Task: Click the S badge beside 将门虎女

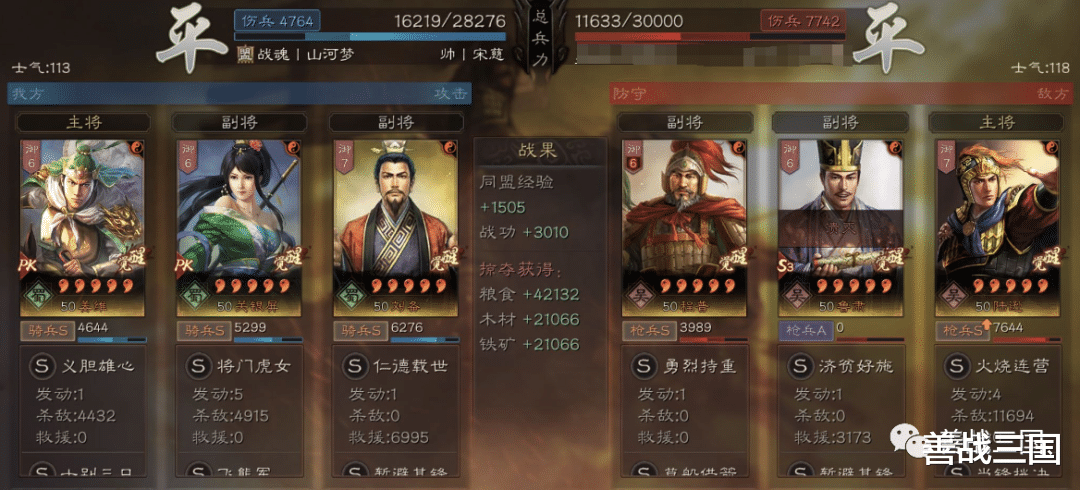Action: (198, 367)
